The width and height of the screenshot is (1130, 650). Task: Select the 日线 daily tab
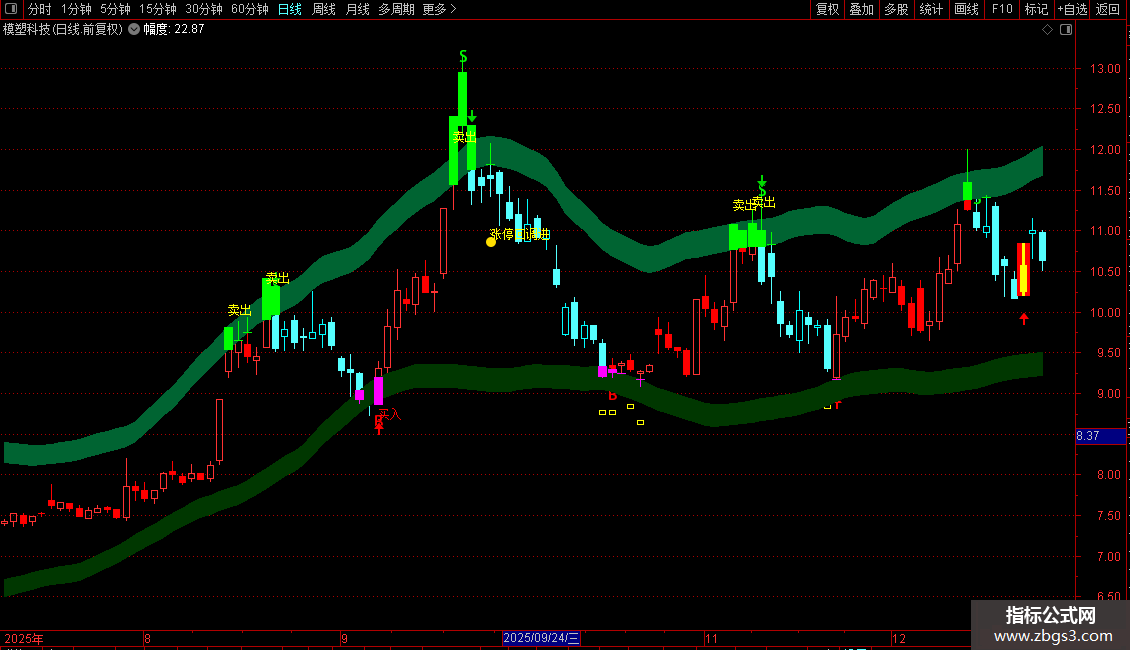tap(290, 9)
